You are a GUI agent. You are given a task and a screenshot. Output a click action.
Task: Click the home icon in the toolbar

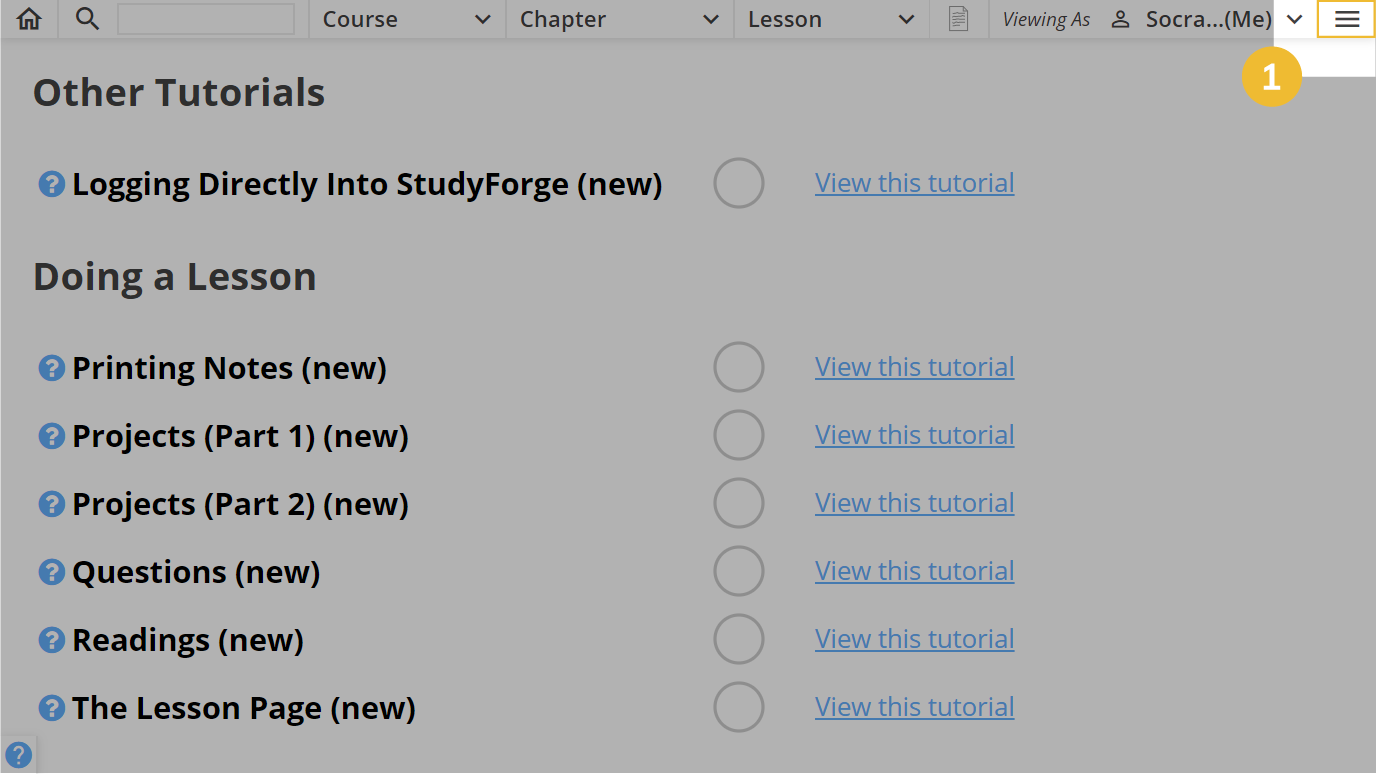[28, 18]
